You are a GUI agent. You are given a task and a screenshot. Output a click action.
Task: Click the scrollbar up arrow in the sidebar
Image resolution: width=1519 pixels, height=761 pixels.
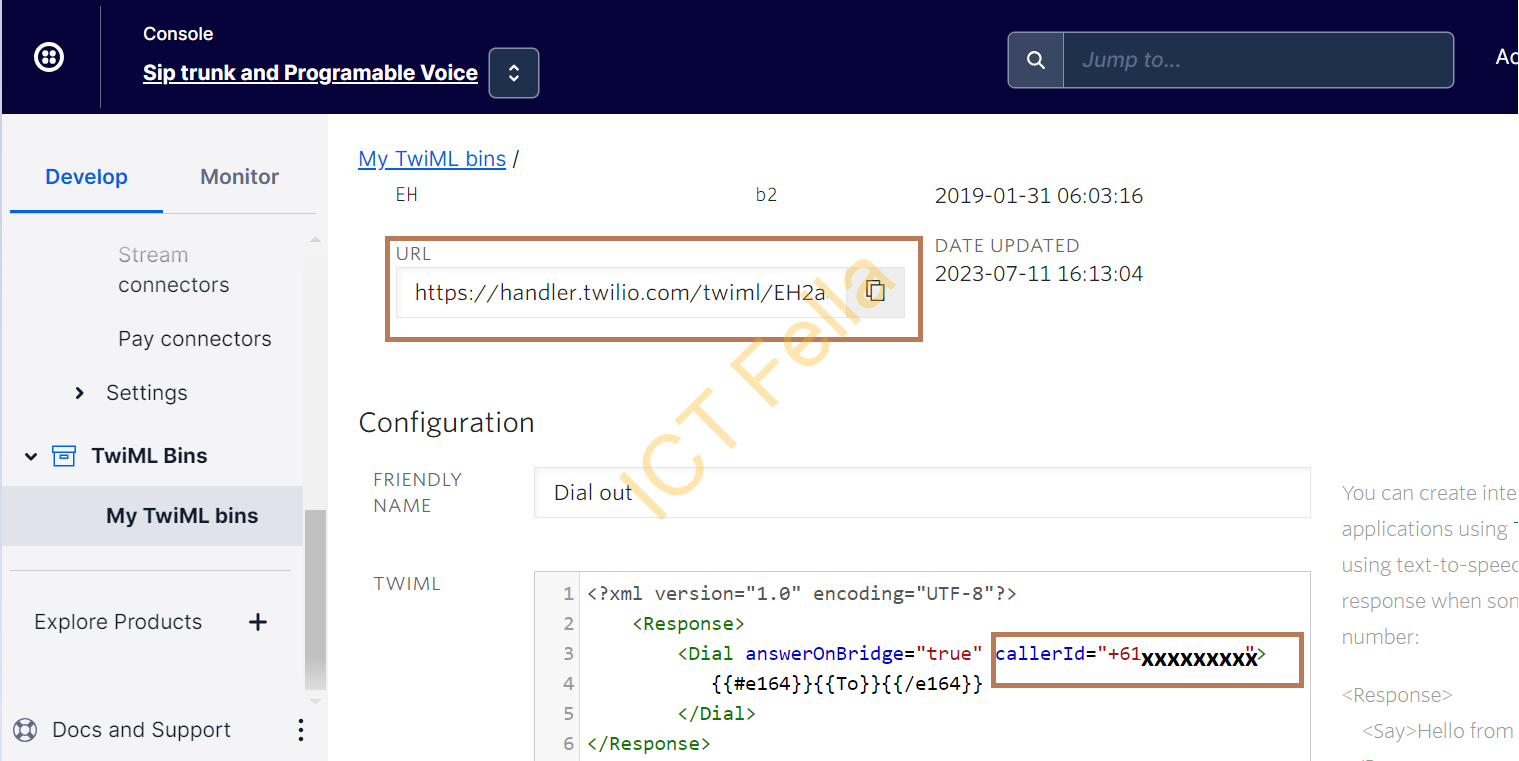click(x=316, y=240)
